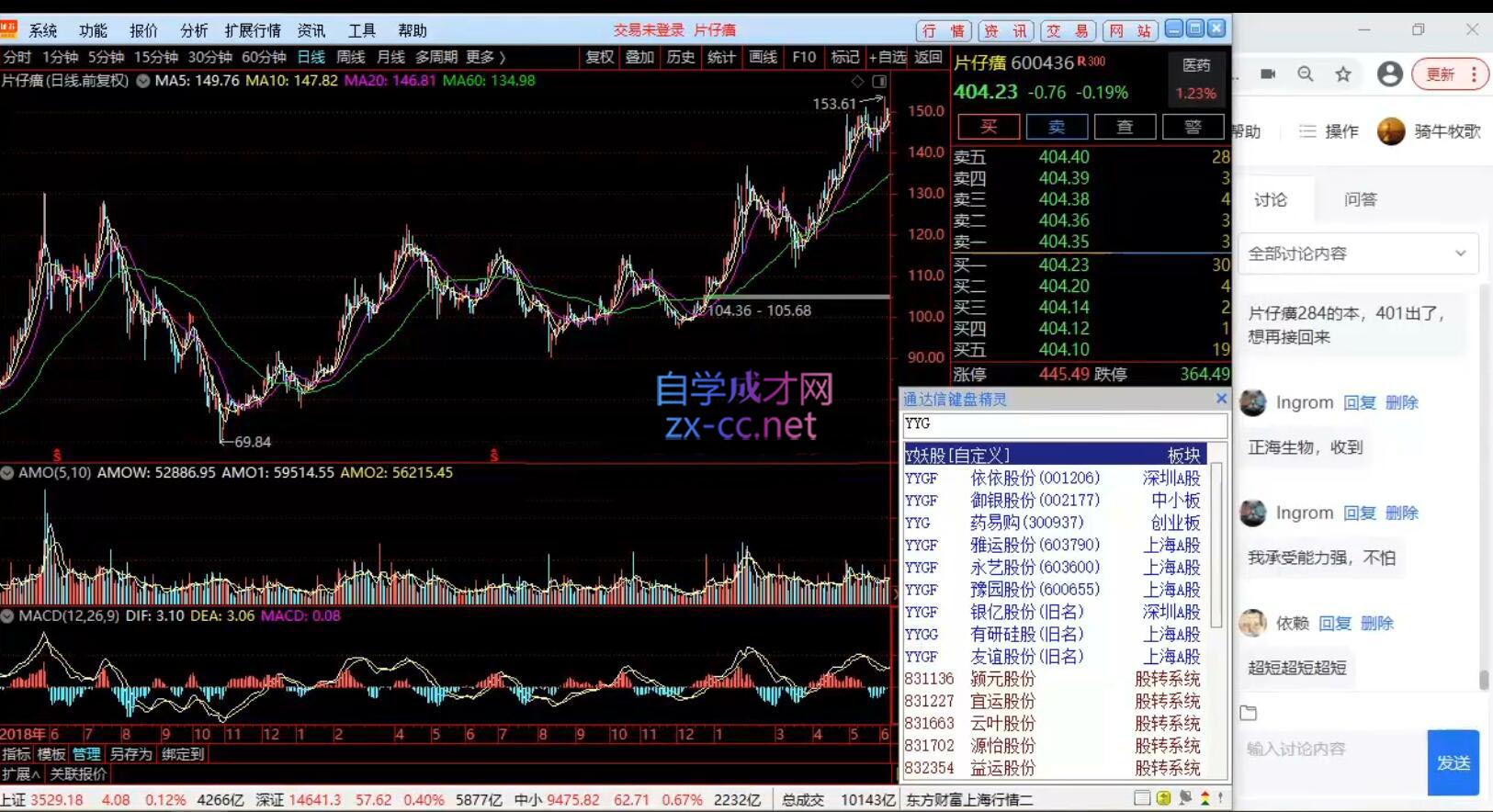The image size is (1493, 812).
Task: Click the 行情 top button
Action: point(943,30)
